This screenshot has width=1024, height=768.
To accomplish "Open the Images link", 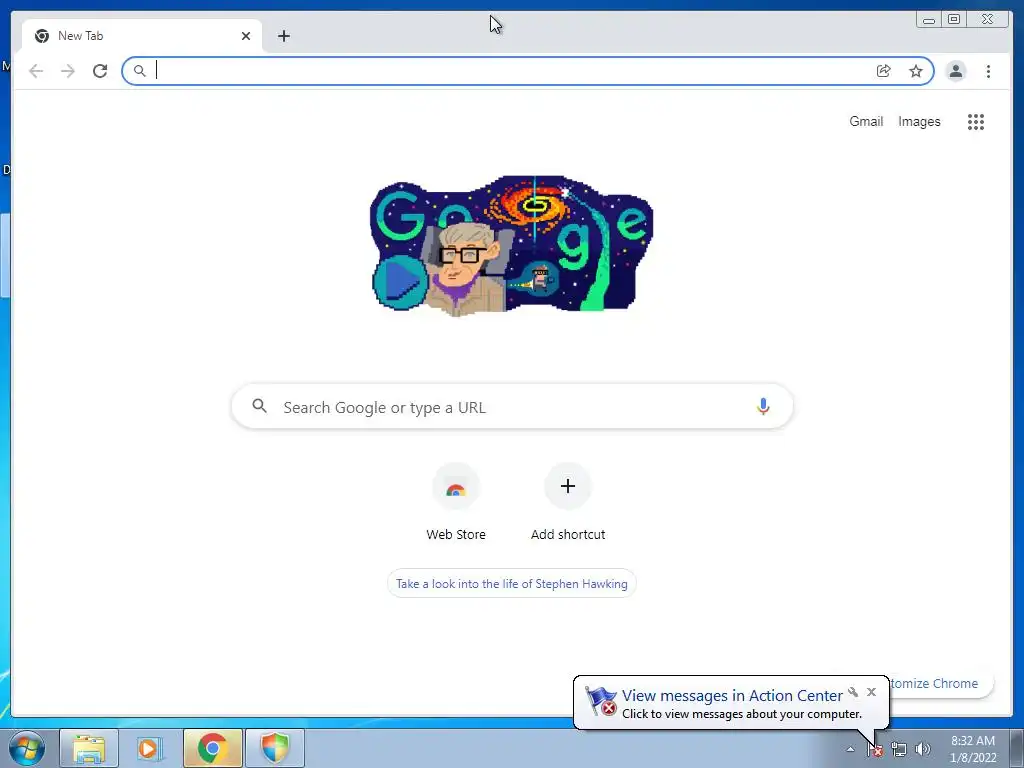I will coord(919,121).
